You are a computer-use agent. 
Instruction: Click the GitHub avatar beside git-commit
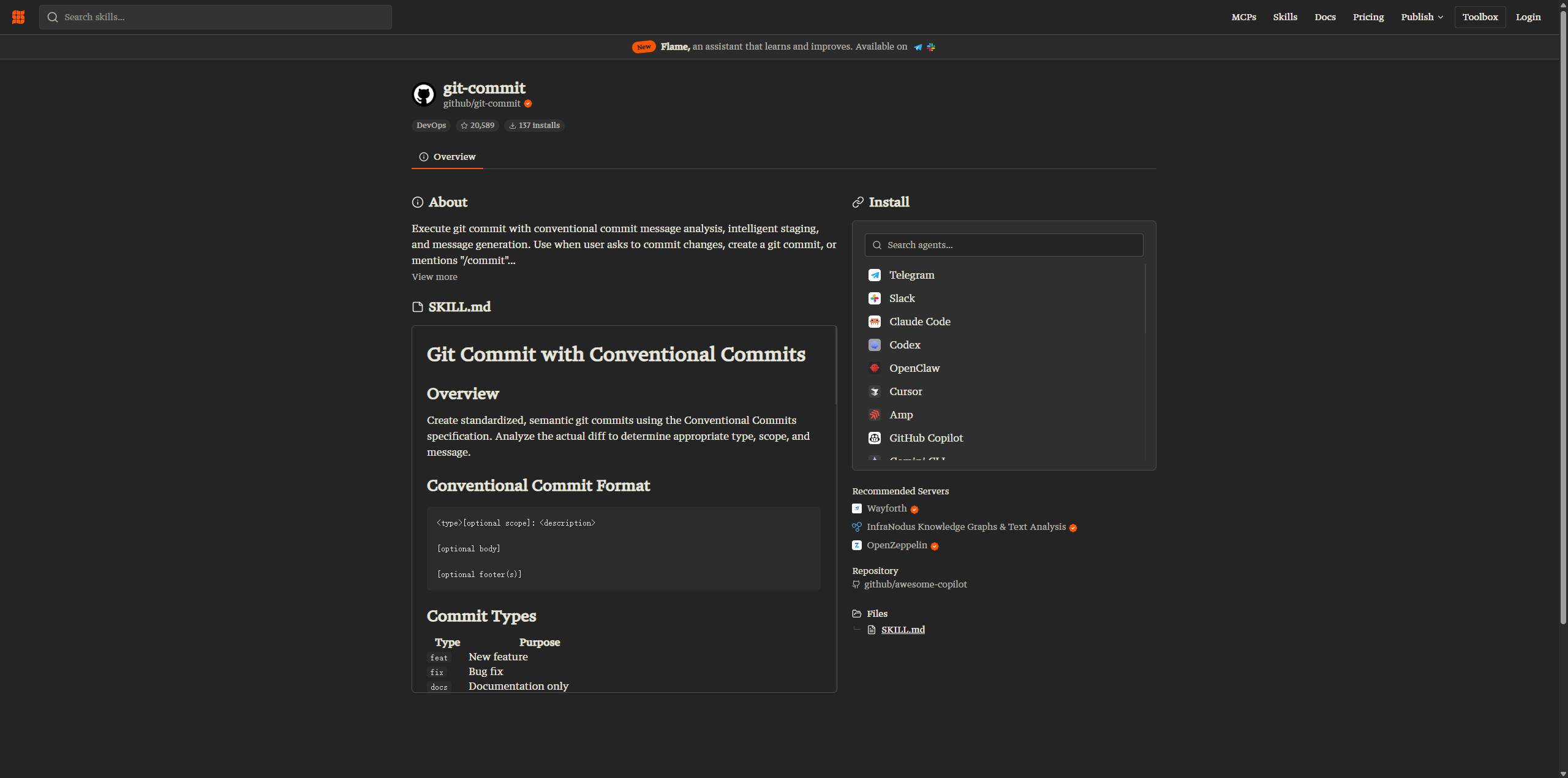coord(424,94)
